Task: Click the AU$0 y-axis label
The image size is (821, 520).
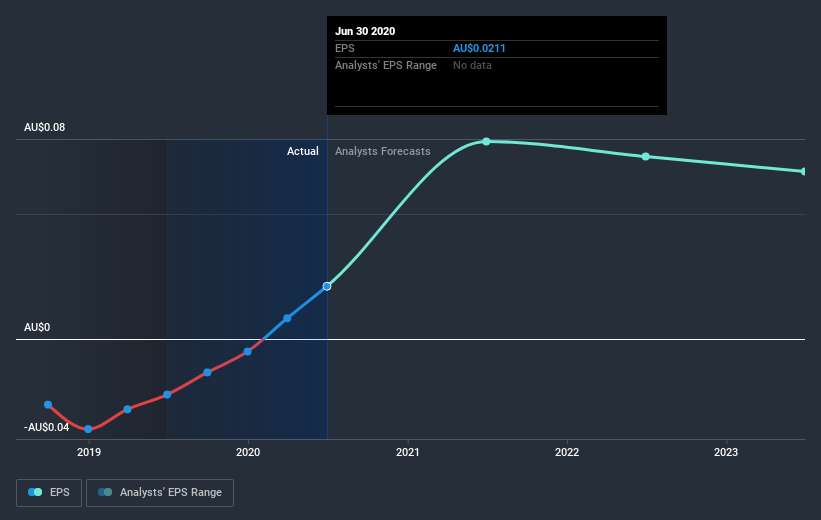Action: click(x=37, y=327)
